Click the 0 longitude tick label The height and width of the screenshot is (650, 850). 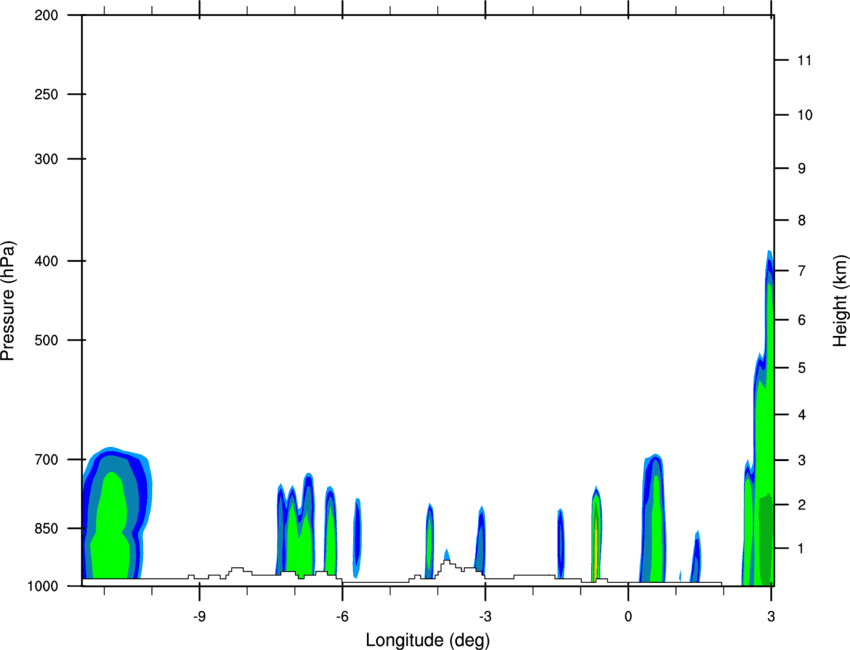(x=628, y=616)
